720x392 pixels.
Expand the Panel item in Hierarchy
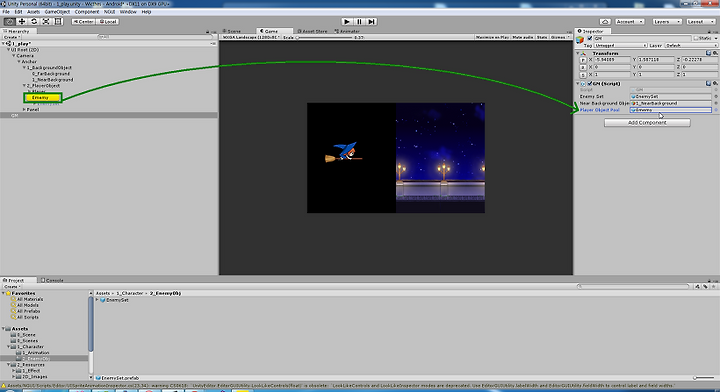[24, 110]
